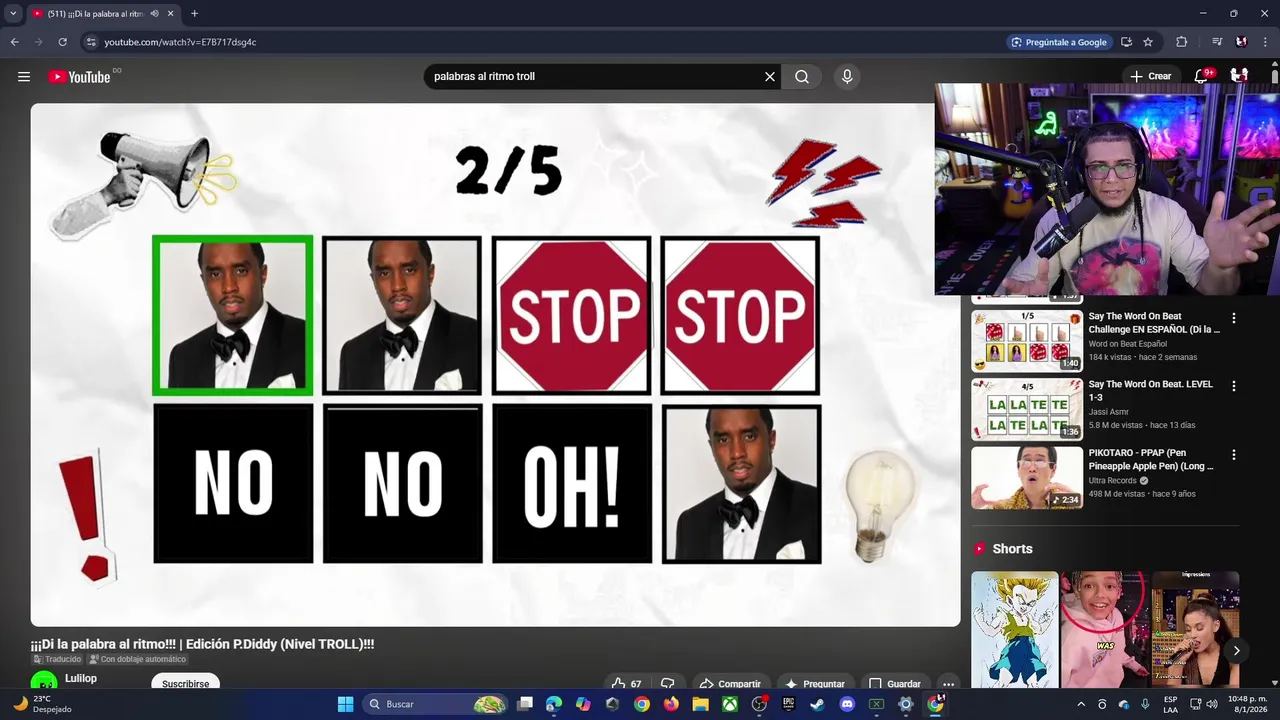
Task: Open options for Jassi Asmr video
Action: pos(1233,386)
